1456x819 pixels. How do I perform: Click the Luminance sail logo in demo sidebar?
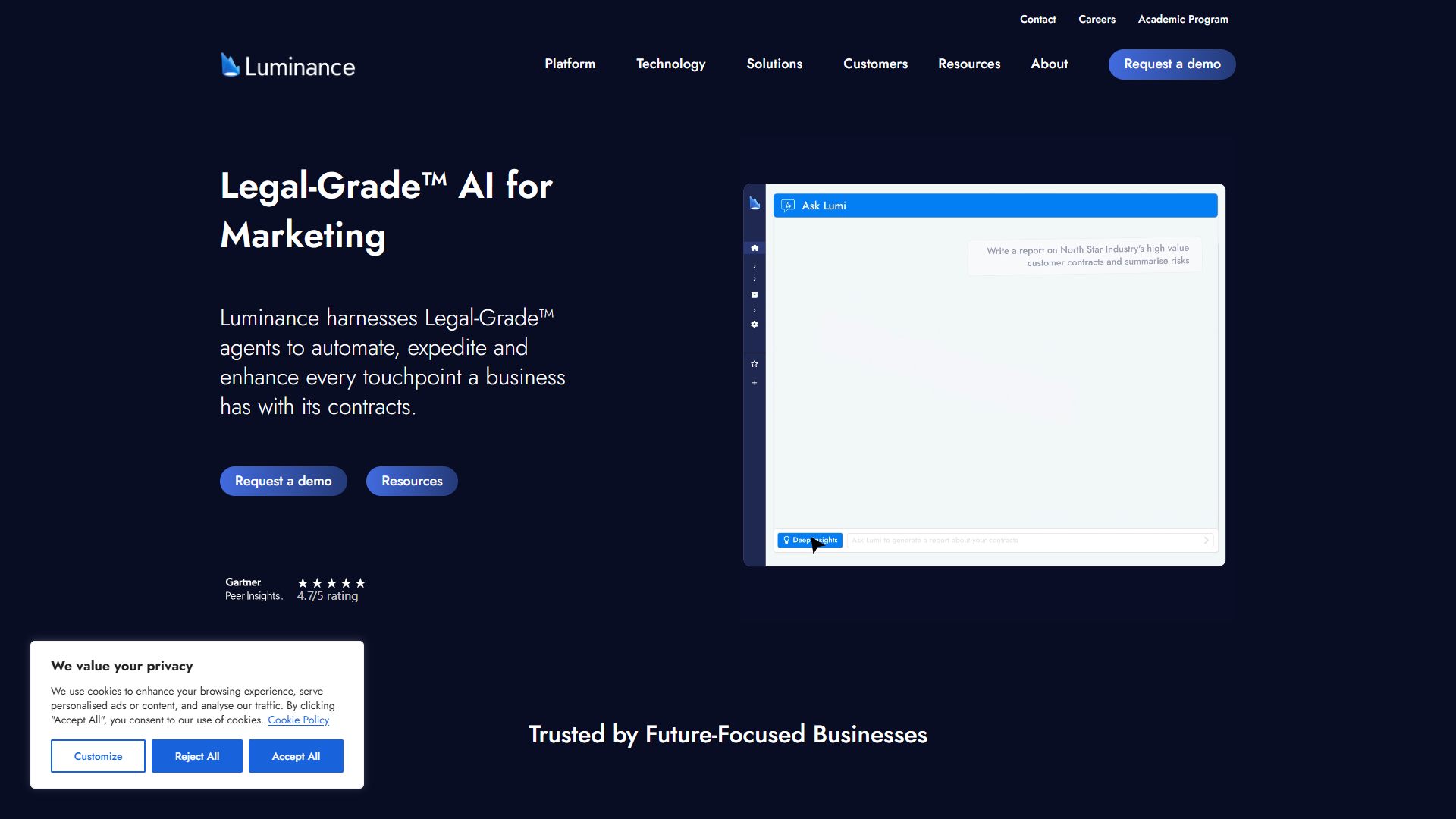[755, 203]
